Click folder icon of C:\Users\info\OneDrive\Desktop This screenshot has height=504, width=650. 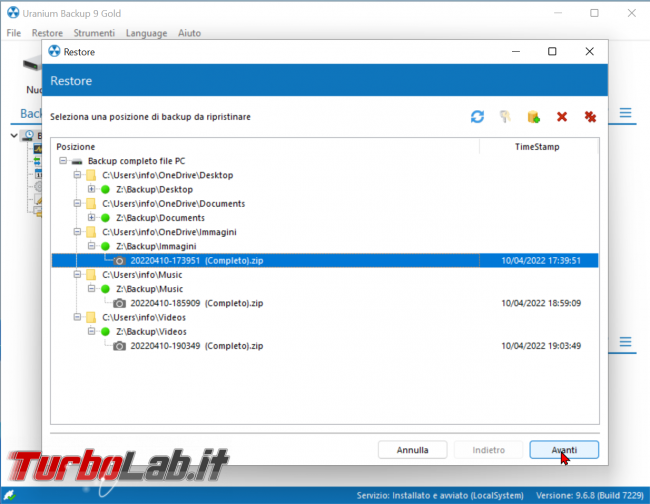coord(91,175)
